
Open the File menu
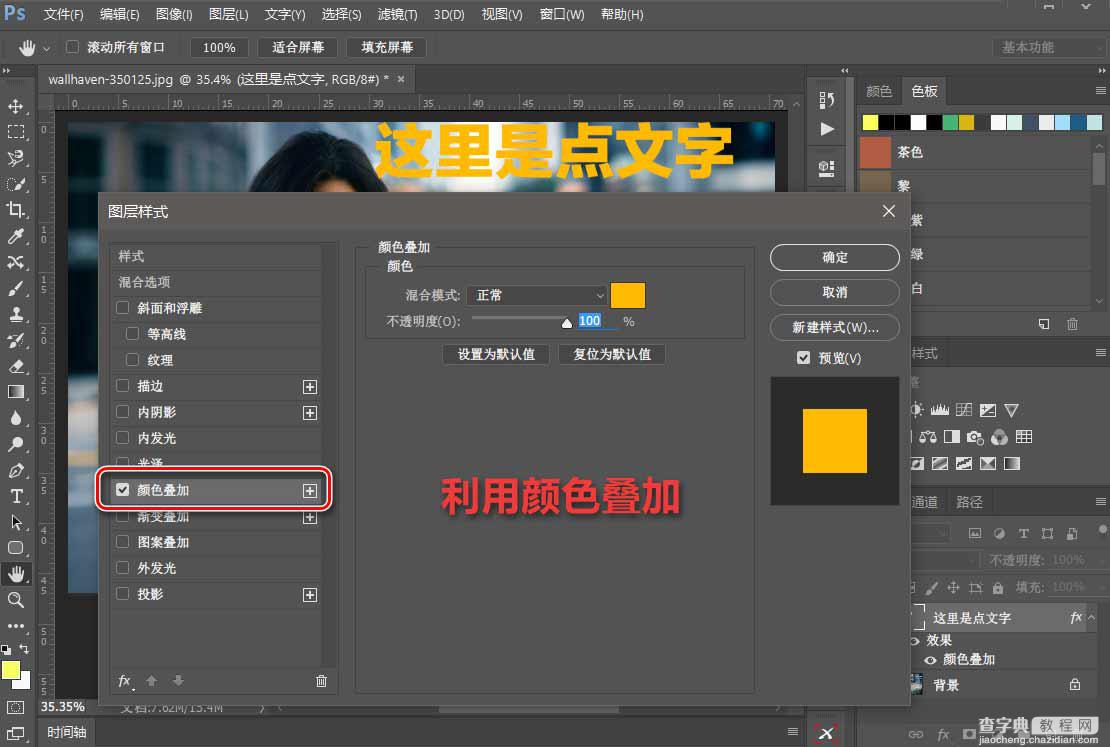[x=63, y=14]
